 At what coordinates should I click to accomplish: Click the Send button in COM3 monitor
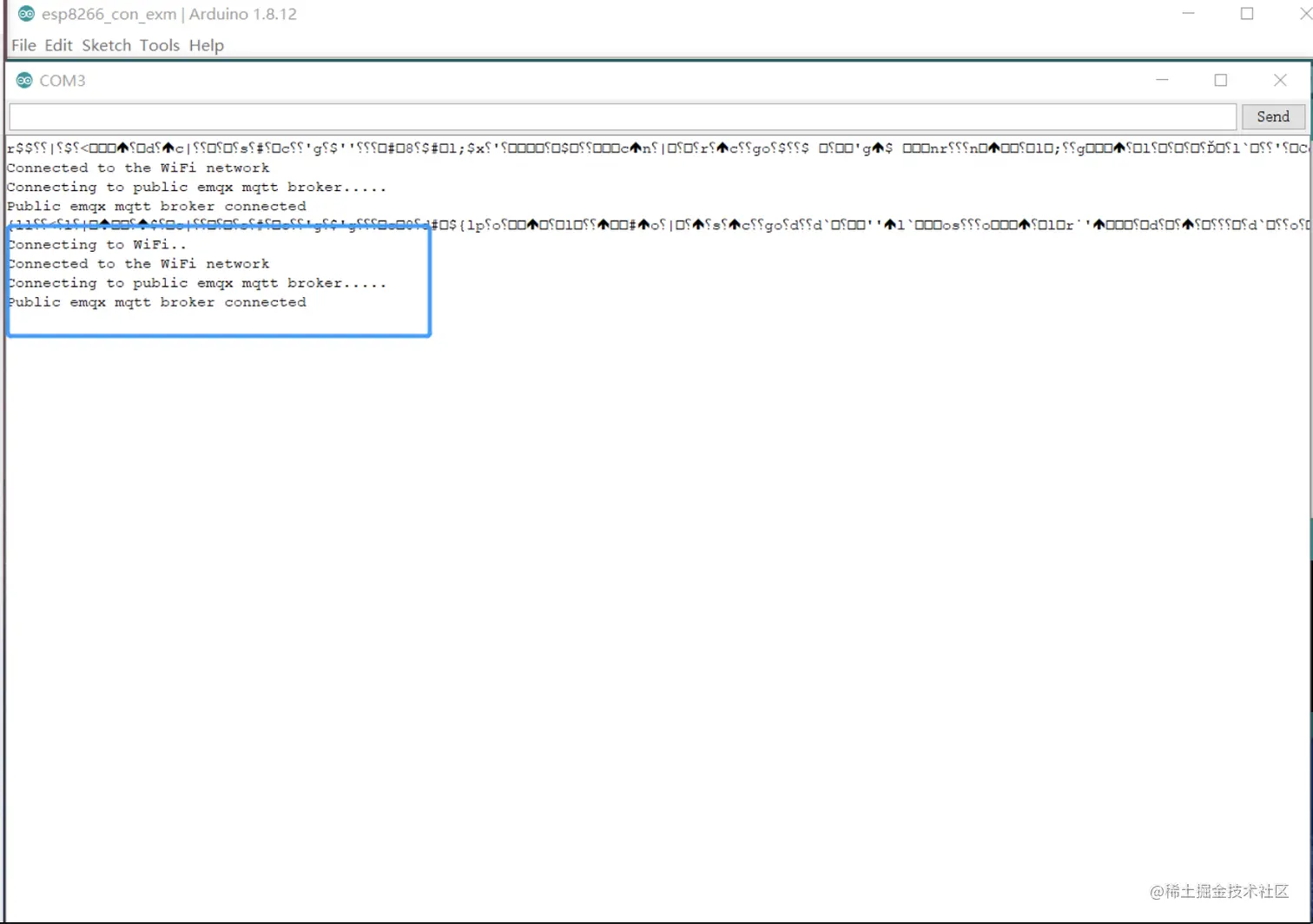click(x=1273, y=116)
